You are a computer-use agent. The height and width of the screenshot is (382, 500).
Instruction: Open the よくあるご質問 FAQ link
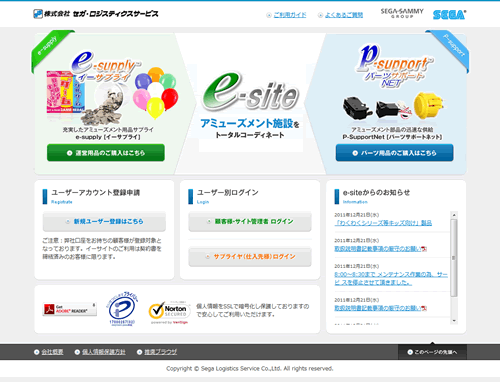(344, 15)
